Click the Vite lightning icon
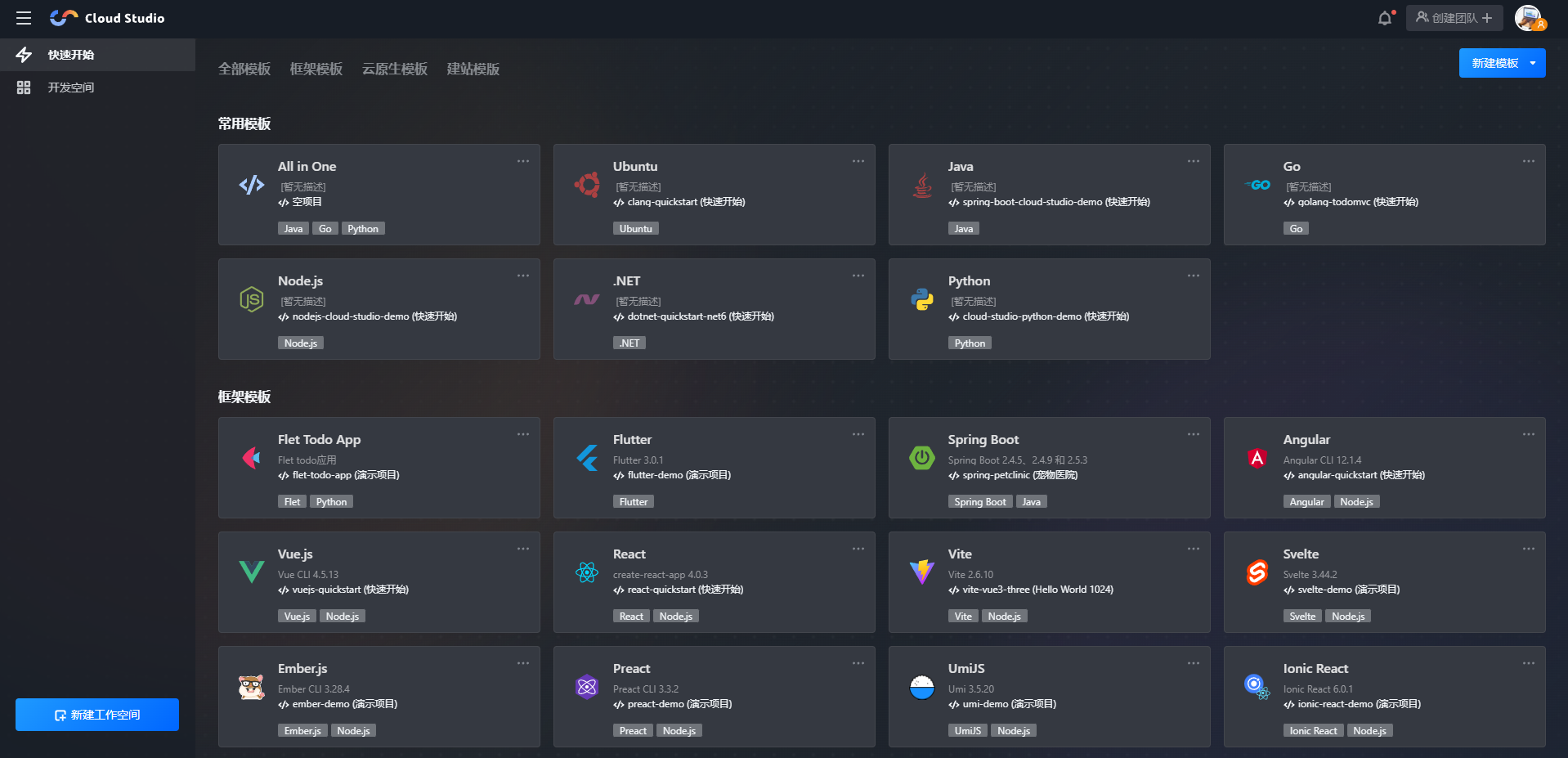 [x=922, y=572]
